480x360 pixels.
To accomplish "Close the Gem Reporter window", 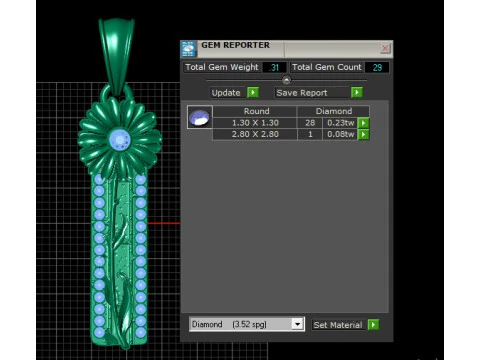I will click(x=385, y=48).
